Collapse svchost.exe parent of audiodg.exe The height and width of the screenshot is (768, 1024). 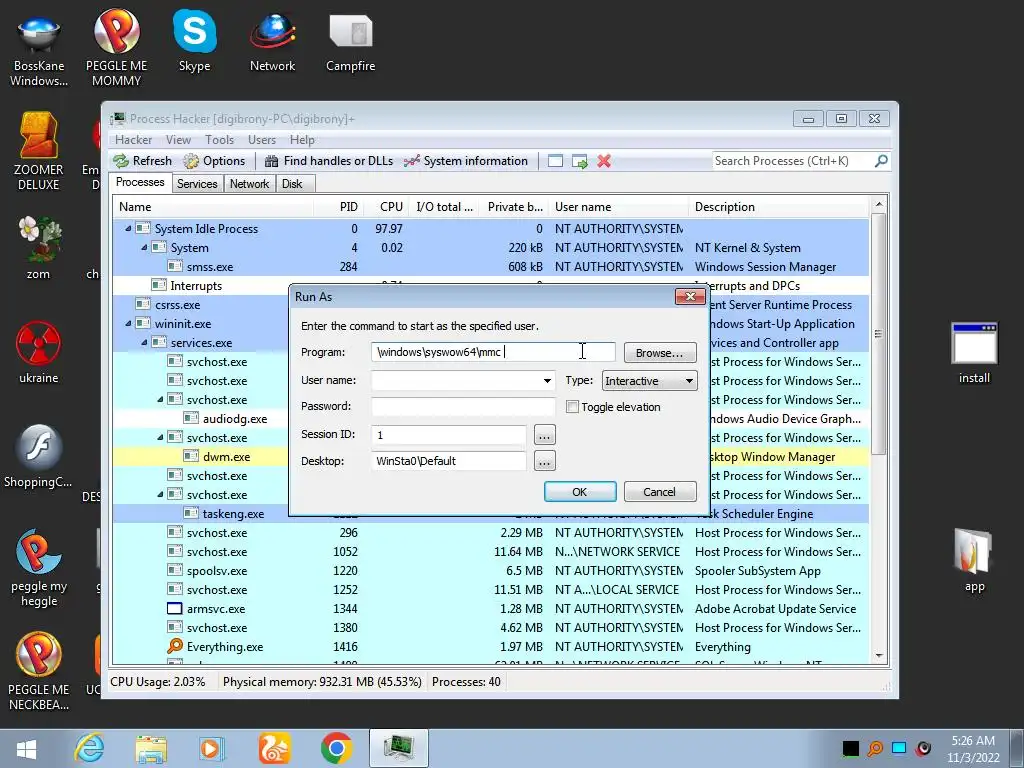[160, 399]
